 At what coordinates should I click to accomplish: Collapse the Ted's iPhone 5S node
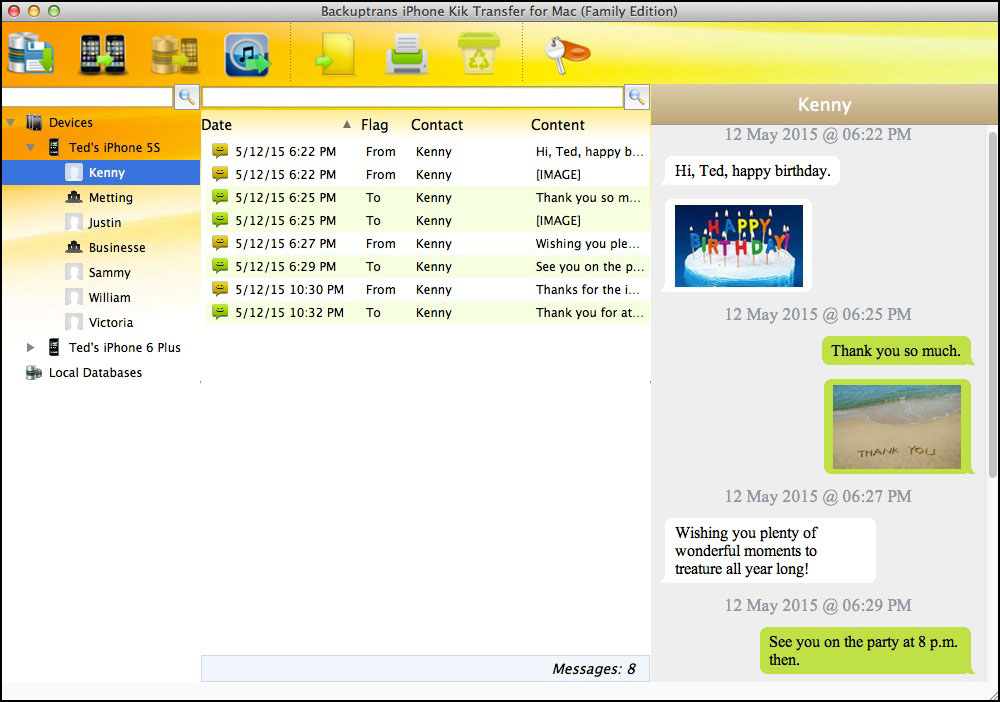pyautogui.click(x=30, y=147)
